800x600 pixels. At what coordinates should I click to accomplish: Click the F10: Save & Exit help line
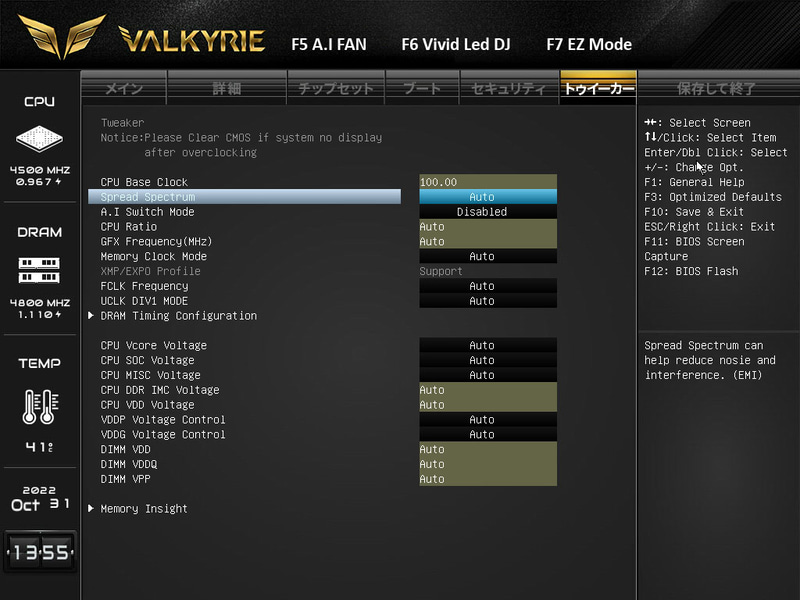click(x=694, y=212)
